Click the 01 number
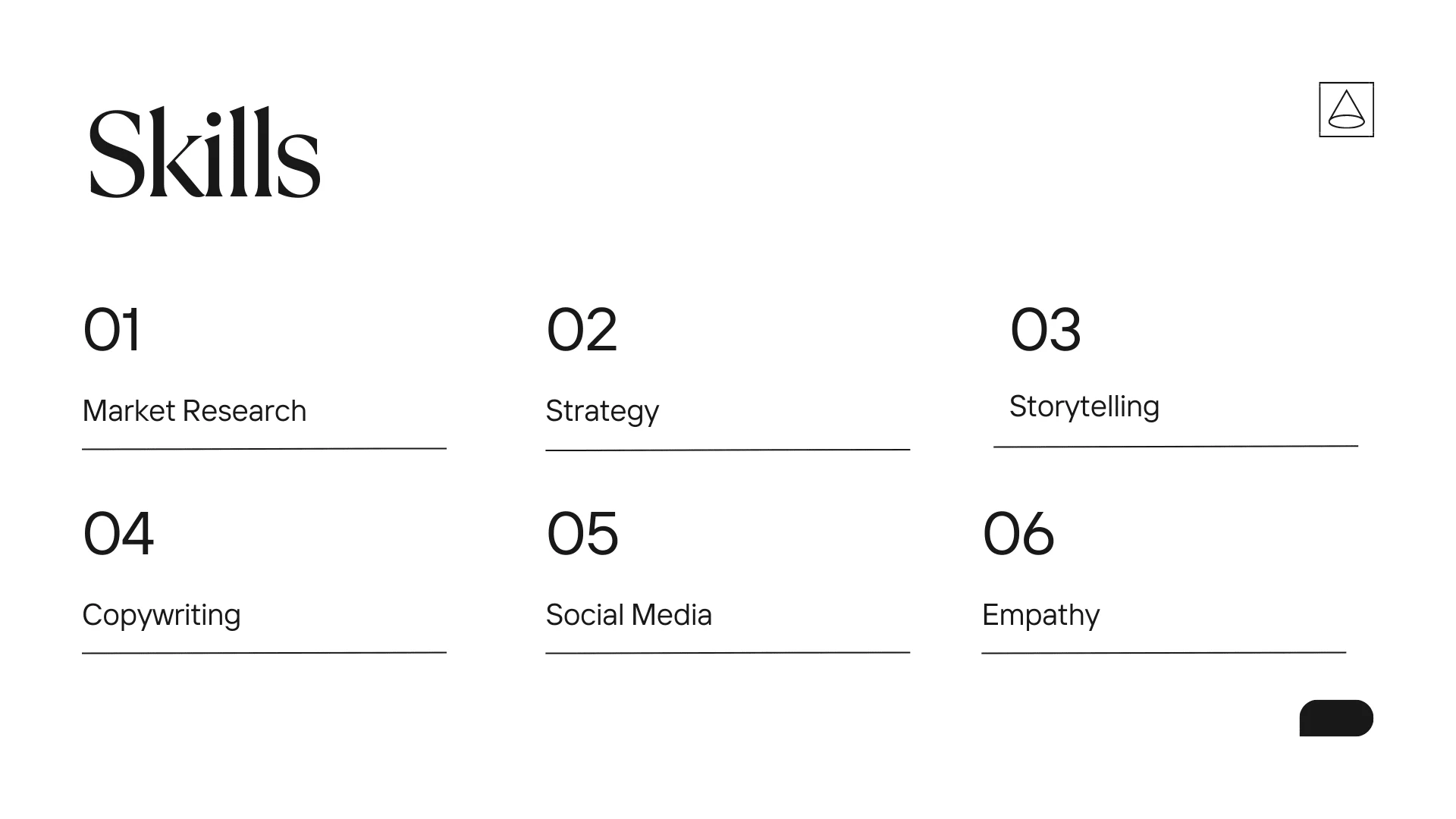 pyautogui.click(x=111, y=330)
